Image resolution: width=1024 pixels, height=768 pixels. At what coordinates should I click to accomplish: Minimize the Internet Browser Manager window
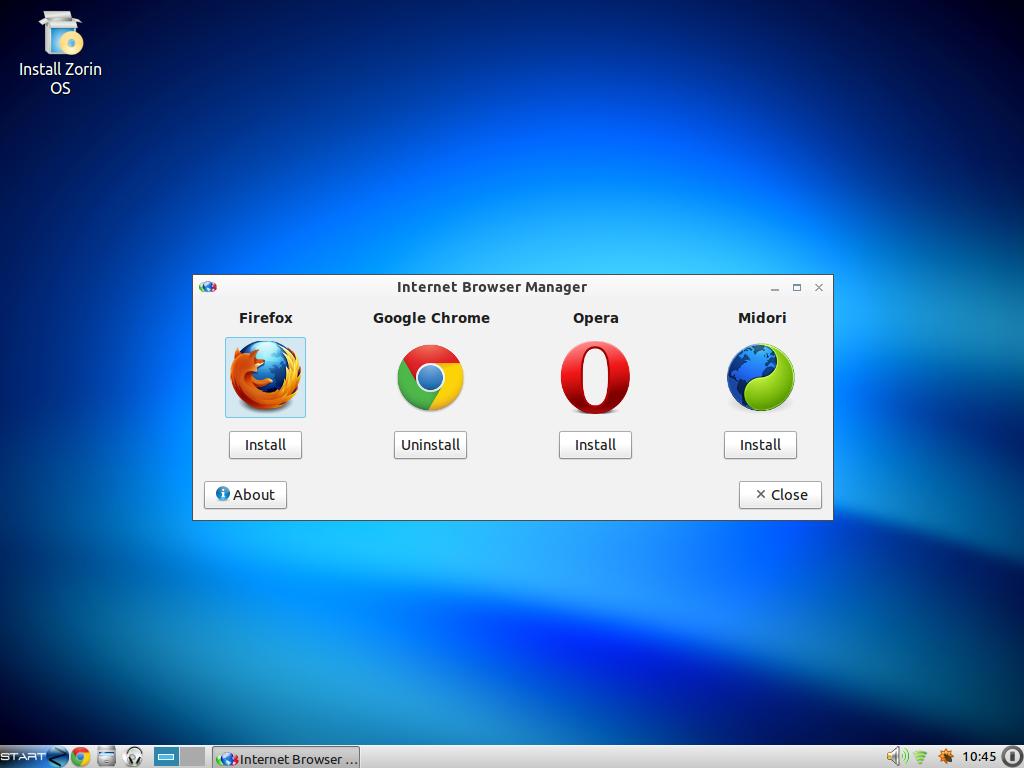tap(775, 287)
